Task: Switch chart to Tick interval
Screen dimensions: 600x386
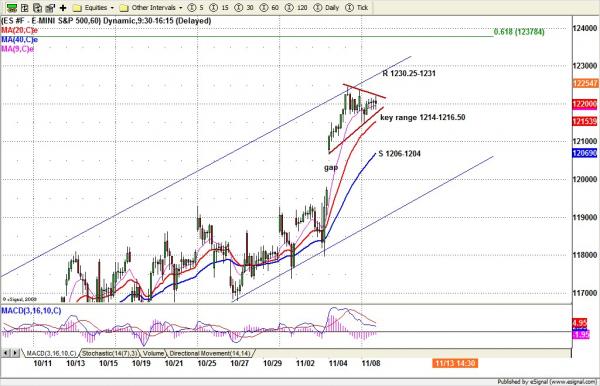Action: pyautogui.click(x=357, y=8)
